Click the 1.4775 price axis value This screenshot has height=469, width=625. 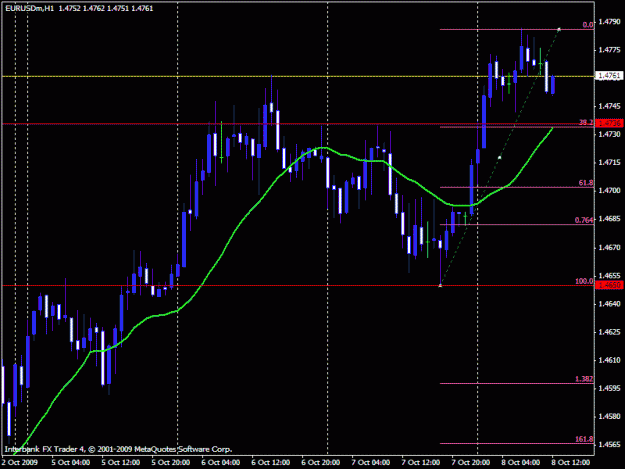(609, 50)
